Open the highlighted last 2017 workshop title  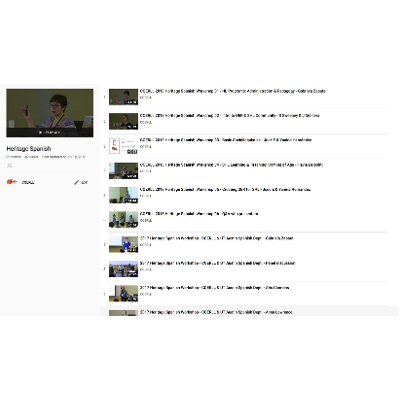tap(216, 312)
